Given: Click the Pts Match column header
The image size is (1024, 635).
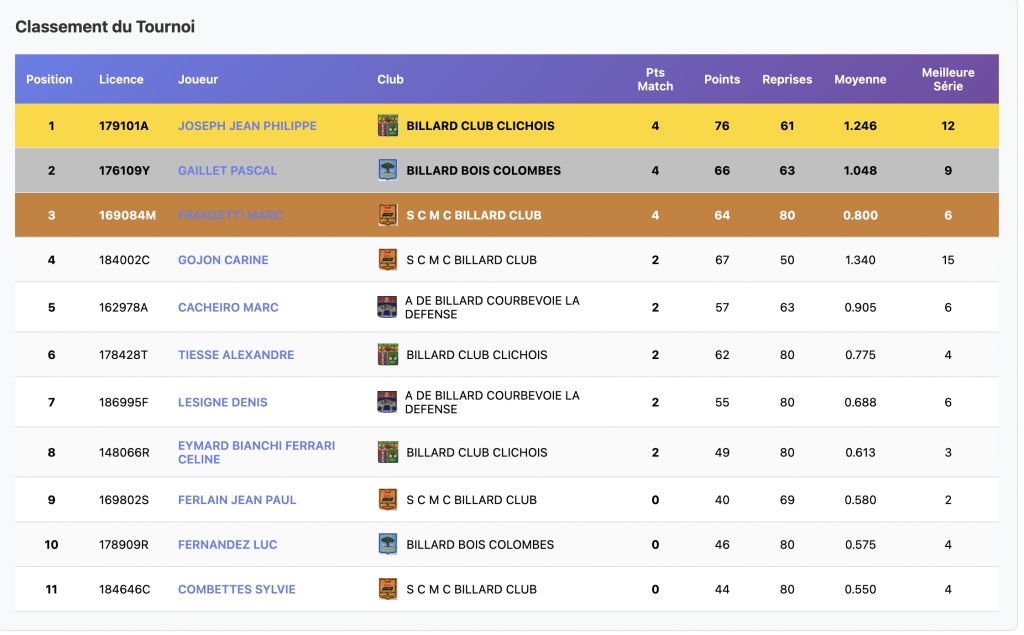Looking at the screenshot, I should click(x=655, y=79).
